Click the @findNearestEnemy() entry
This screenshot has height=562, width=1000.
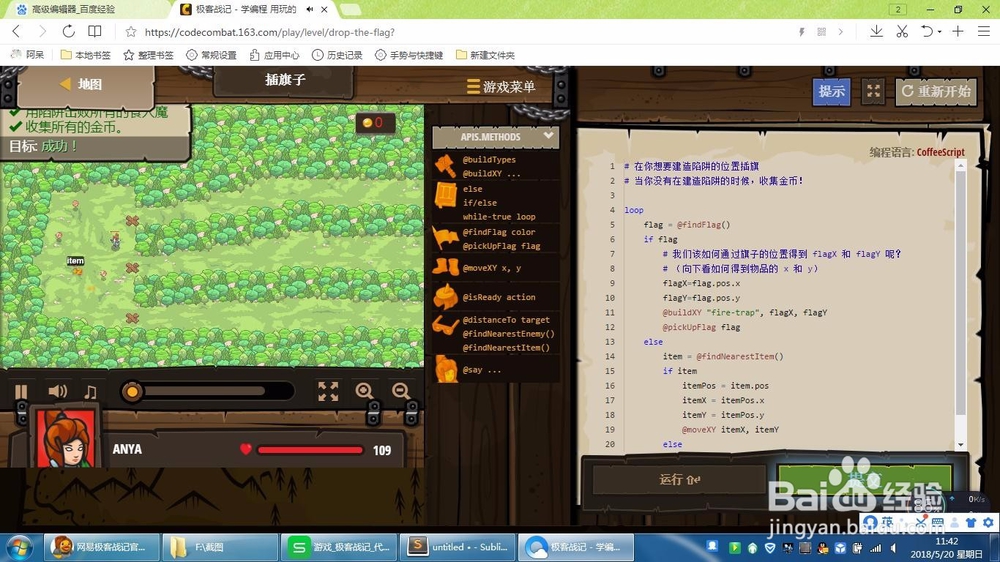tap(508, 334)
